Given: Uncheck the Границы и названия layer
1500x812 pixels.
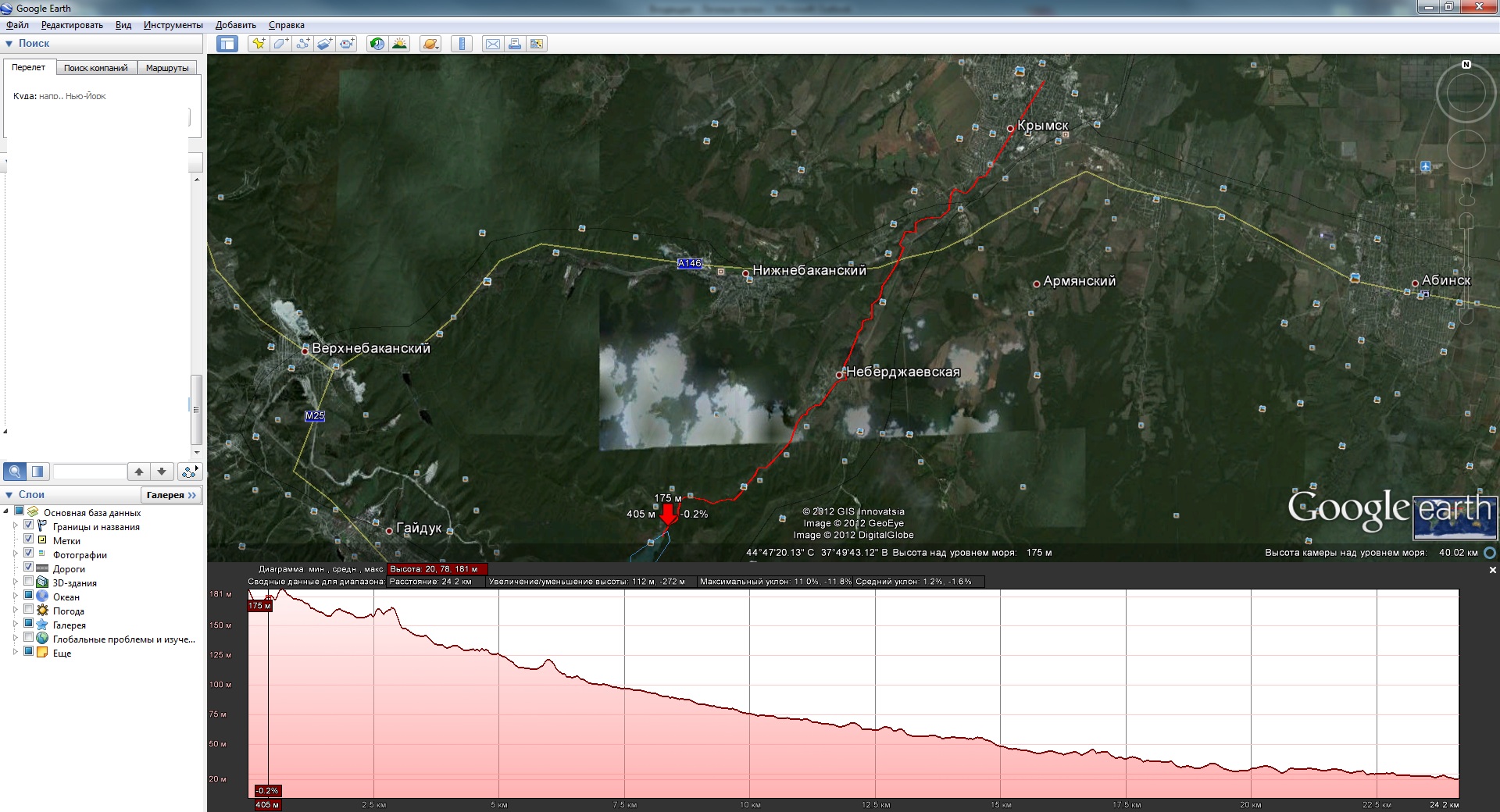Looking at the screenshot, I should click(x=29, y=526).
